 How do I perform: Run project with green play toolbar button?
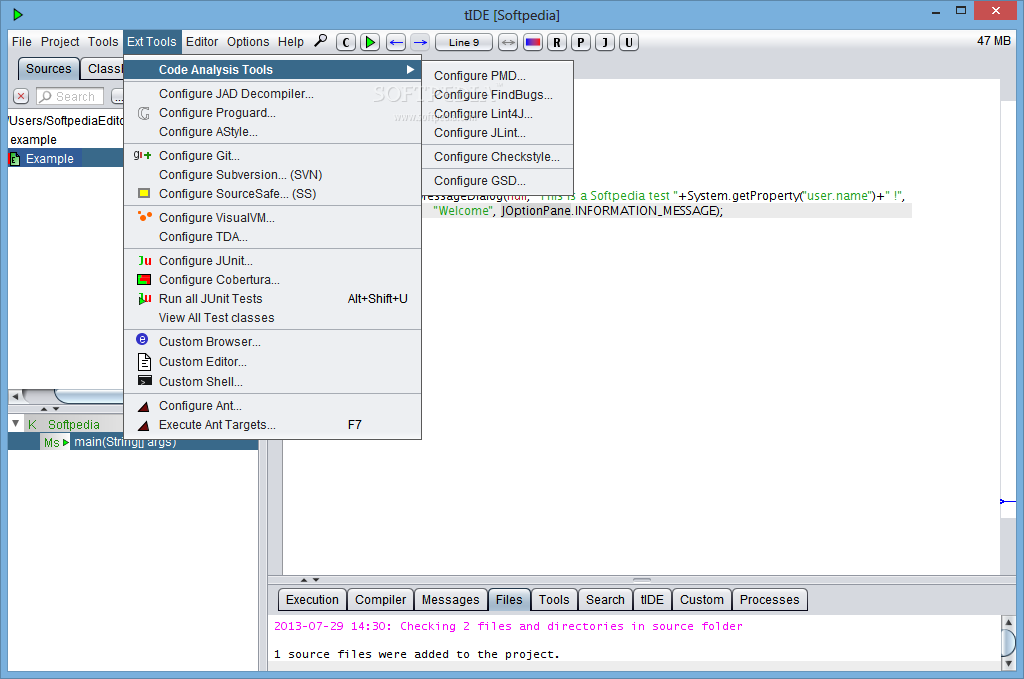(x=370, y=42)
